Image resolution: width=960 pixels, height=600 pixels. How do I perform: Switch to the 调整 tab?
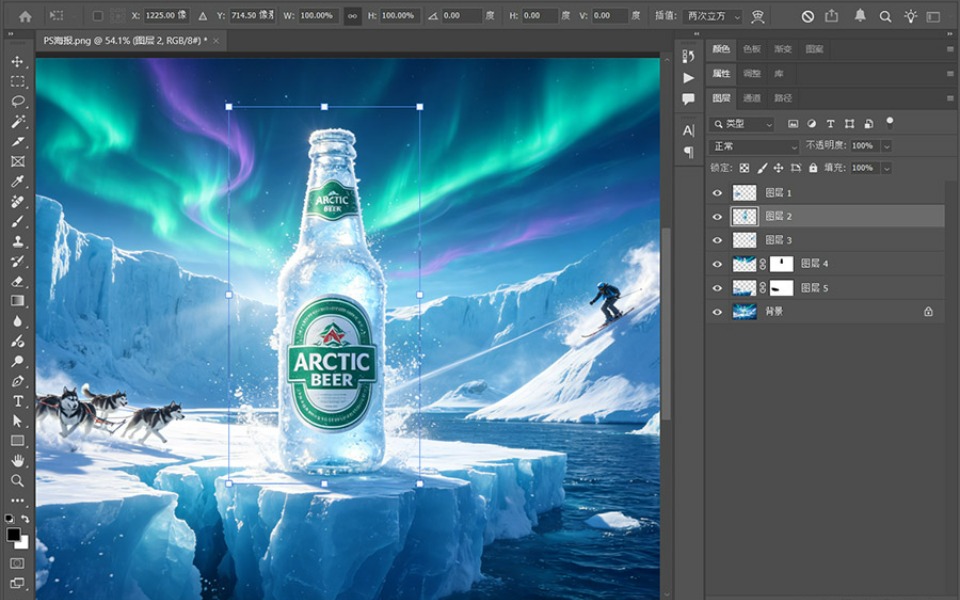click(752, 73)
